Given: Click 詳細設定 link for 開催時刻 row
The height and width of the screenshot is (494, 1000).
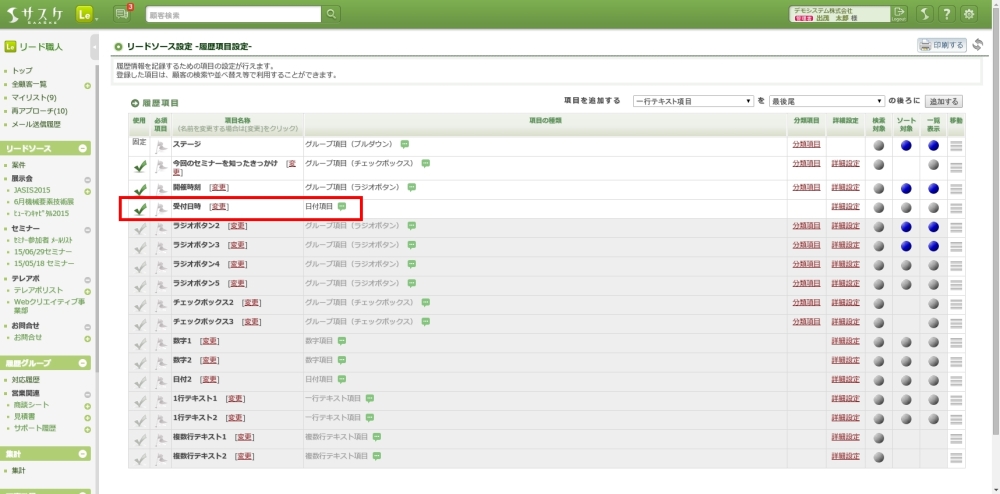Looking at the screenshot, I should pos(845,188).
